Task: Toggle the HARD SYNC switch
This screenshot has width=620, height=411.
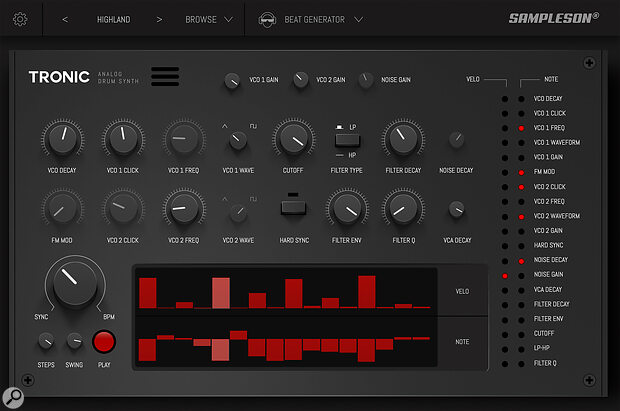Action: click(x=293, y=207)
